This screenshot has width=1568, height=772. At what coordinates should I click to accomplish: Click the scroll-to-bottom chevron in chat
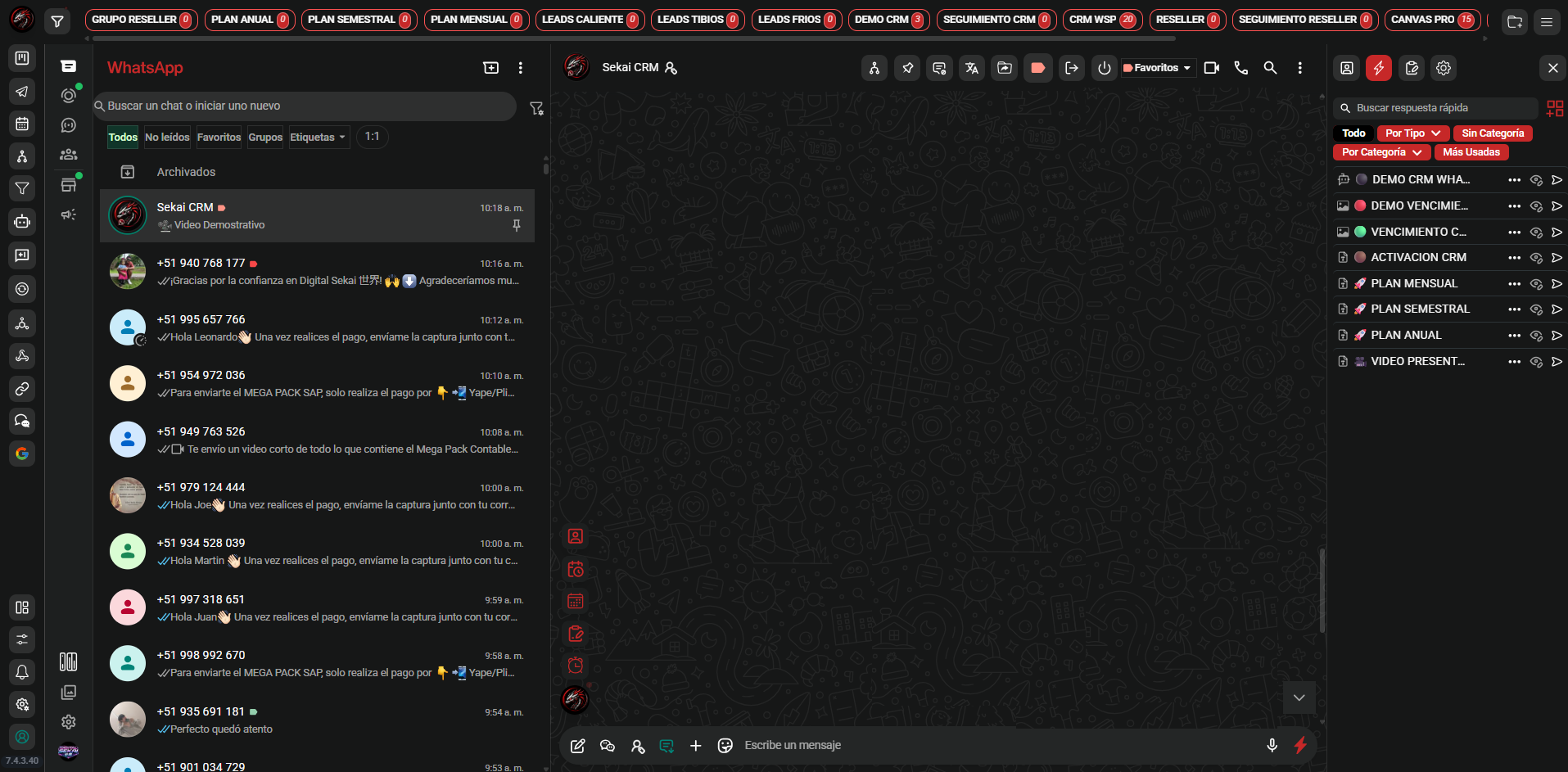pos(1299,698)
